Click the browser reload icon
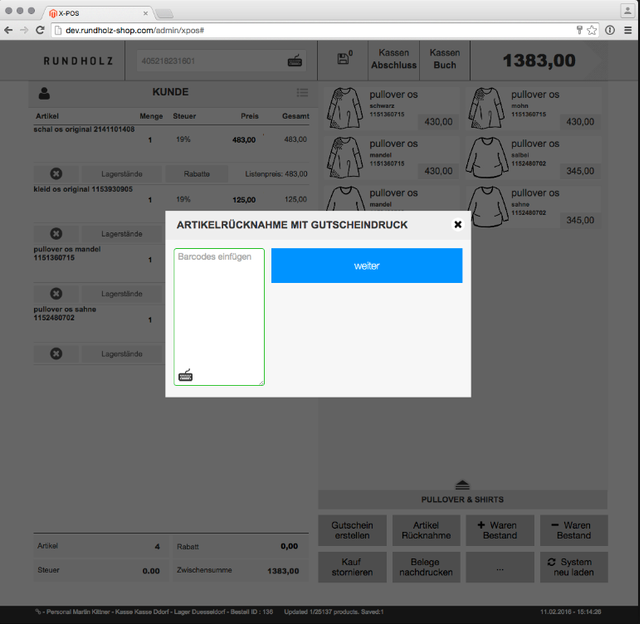640x624 pixels. (x=40, y=30)
